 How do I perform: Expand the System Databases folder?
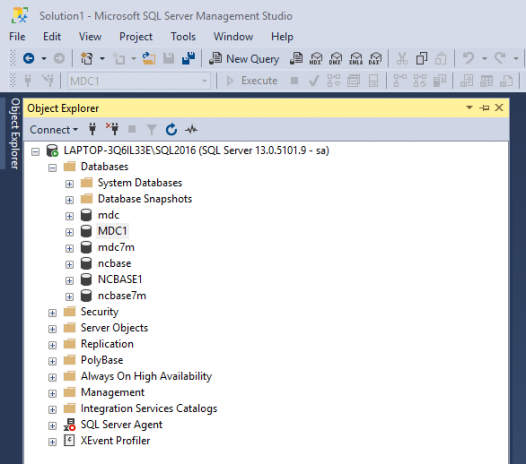(69, 184)
